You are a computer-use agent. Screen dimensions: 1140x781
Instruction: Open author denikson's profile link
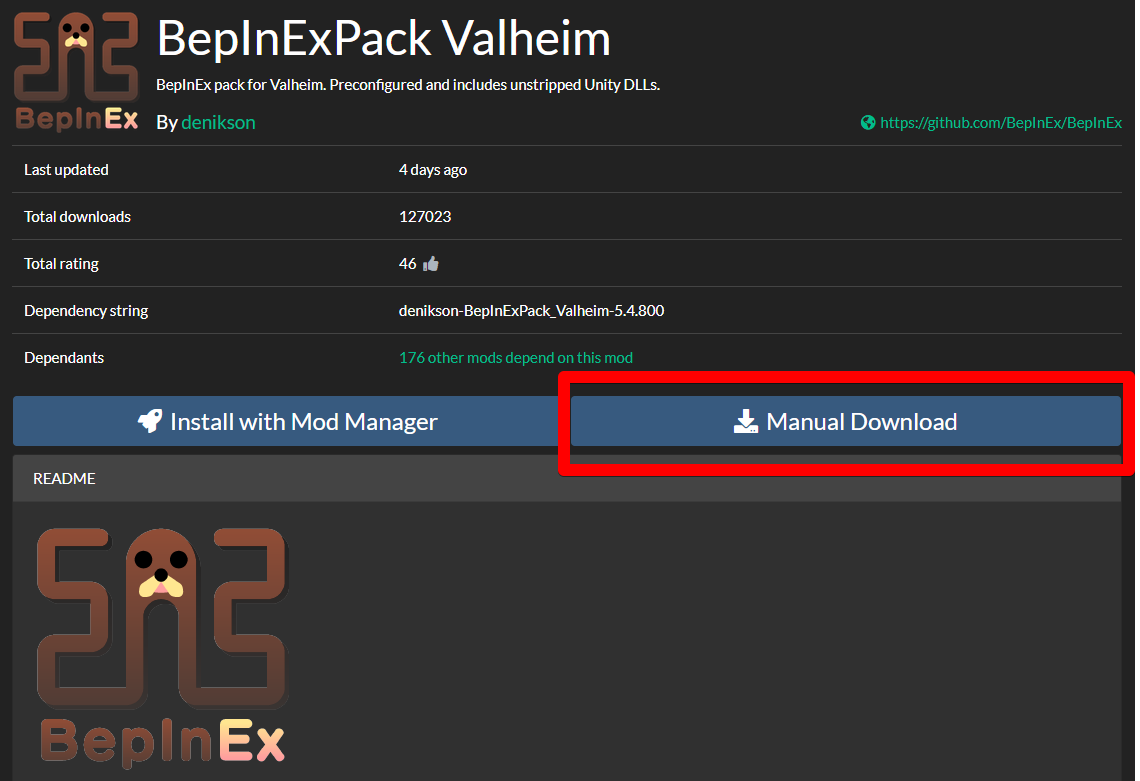218,122
